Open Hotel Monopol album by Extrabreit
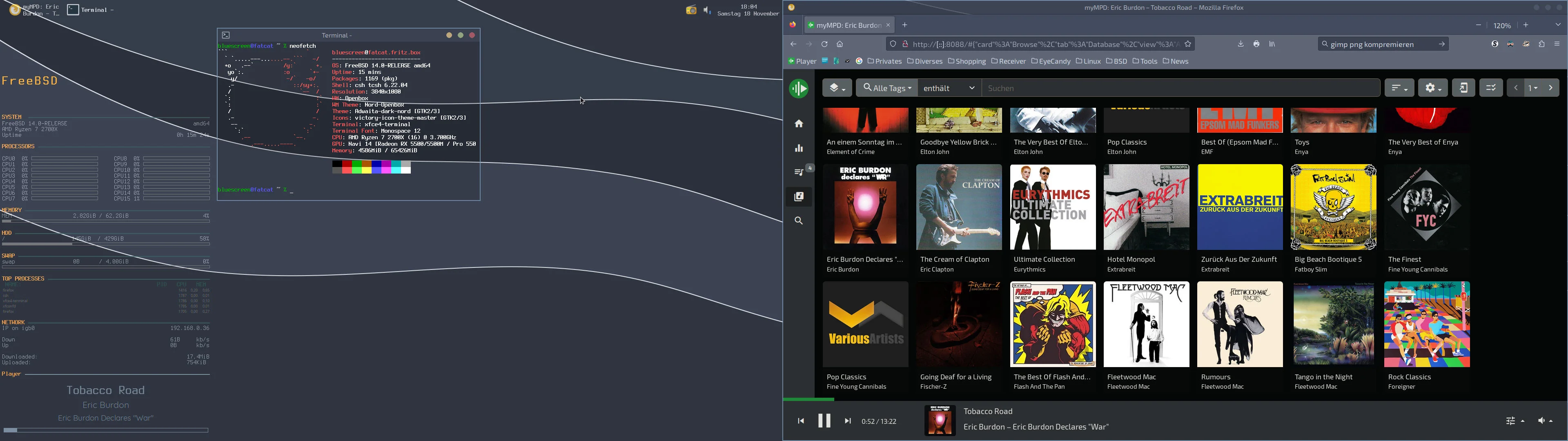The image size is (1568, 441). tap(1146, 207)
